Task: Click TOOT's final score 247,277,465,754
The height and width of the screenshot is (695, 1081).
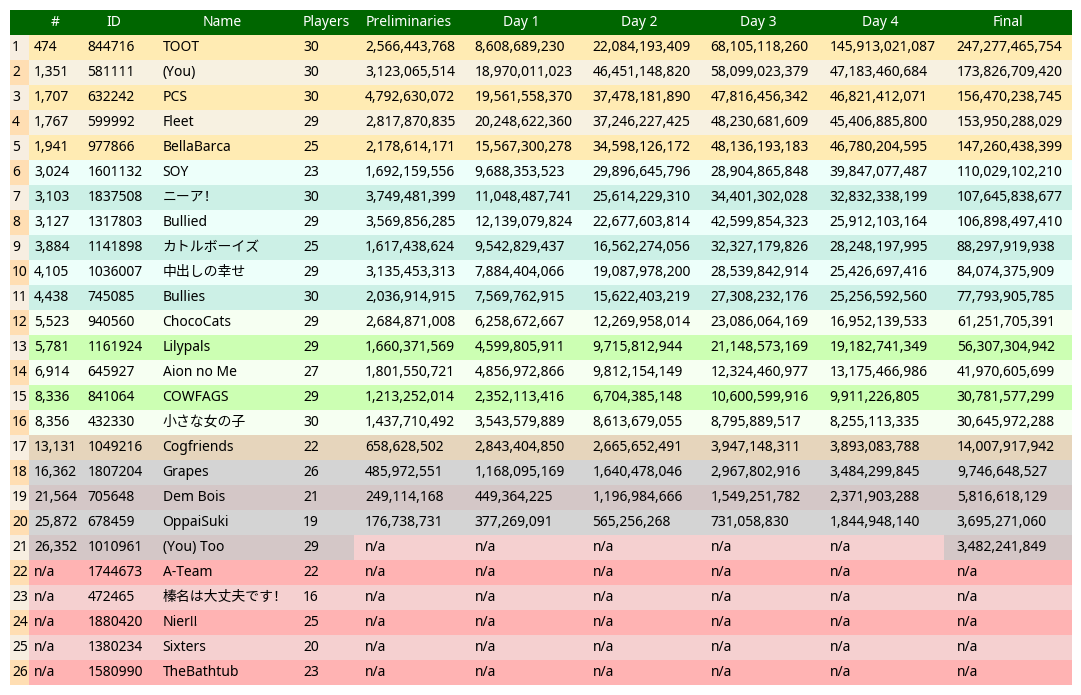Action: [1009, 47]
